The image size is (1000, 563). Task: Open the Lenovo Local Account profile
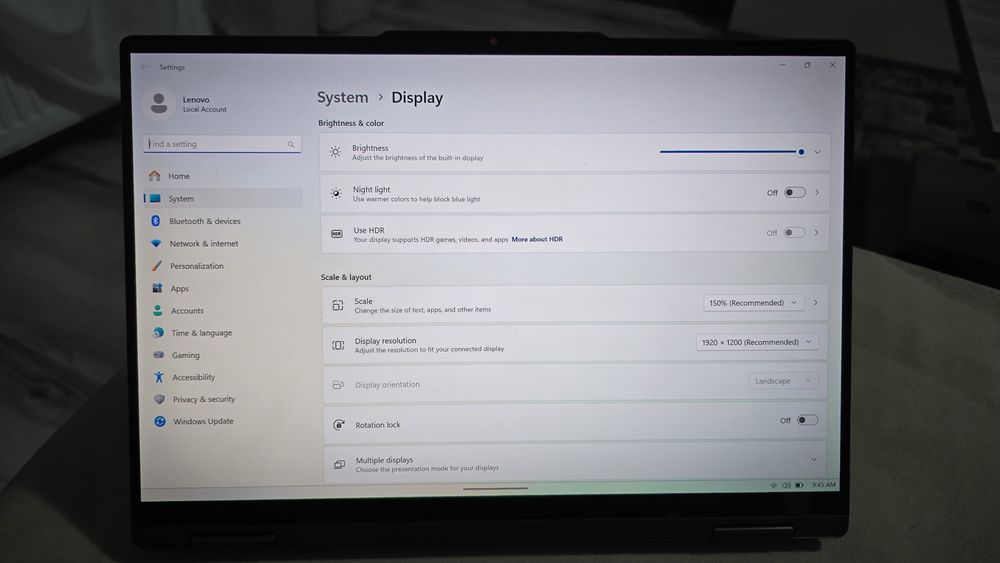(186, 103)
